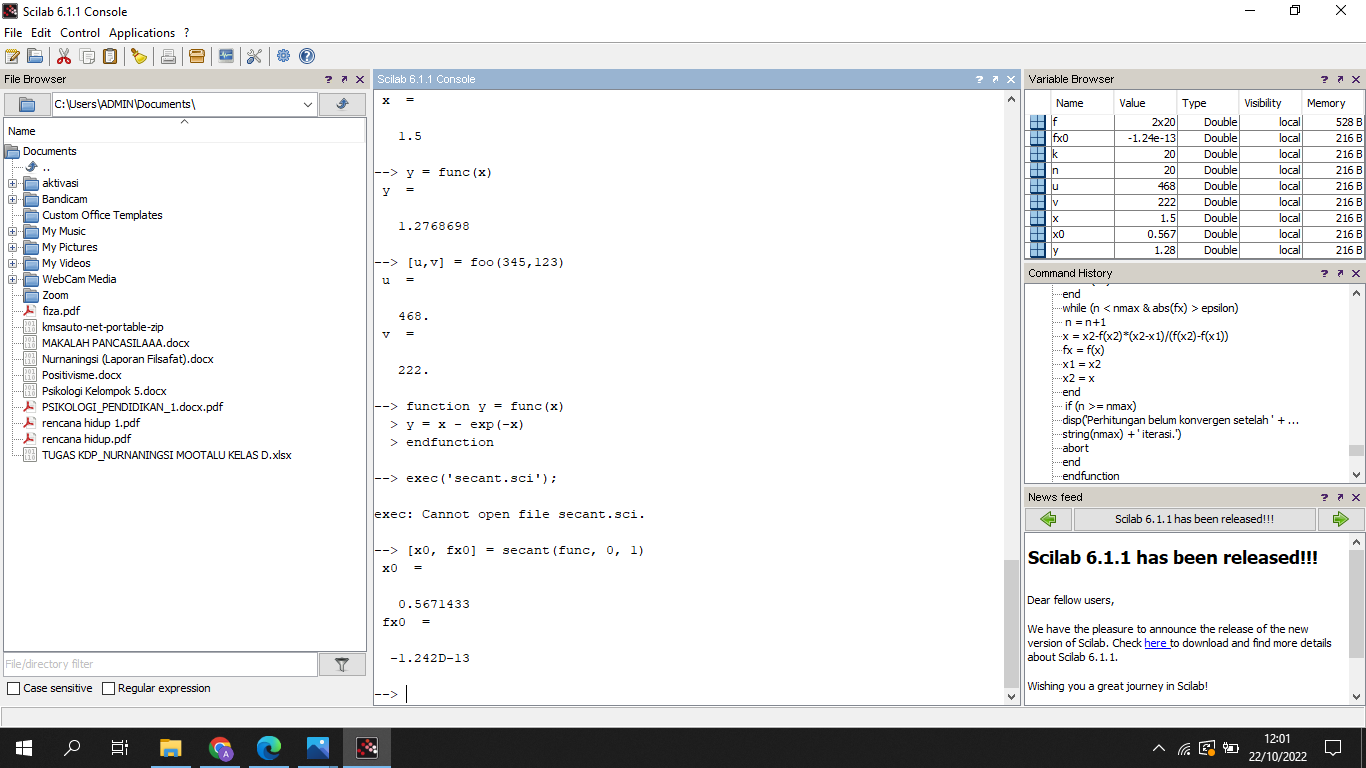Undock the Variable Browser panel
Viewport: 1366px width, 768px height.
pyautogui.click(x=1341, y=79)
